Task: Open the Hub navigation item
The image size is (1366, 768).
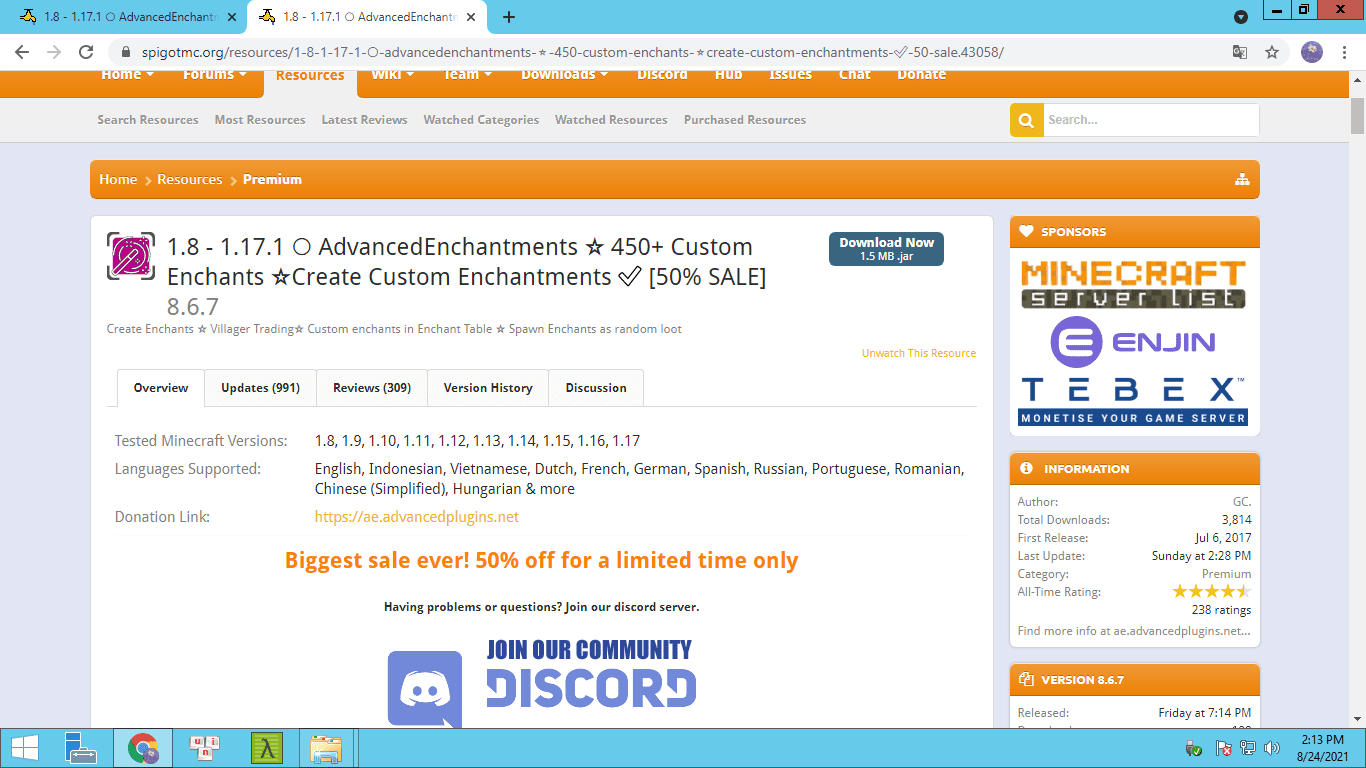Action: (728, 75)
